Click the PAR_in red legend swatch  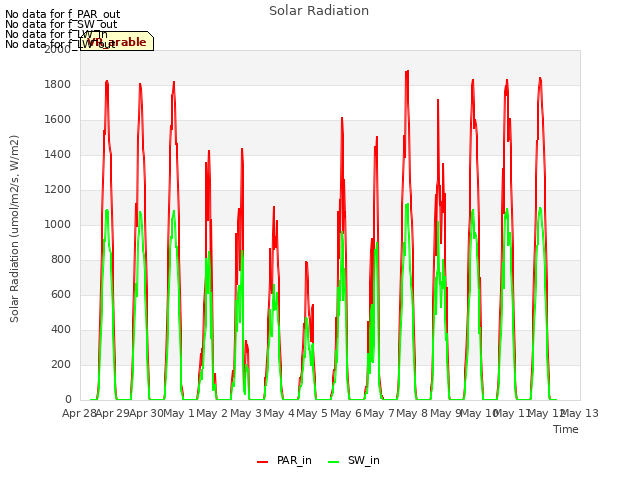pyautogui.click(x=262, y=462)
